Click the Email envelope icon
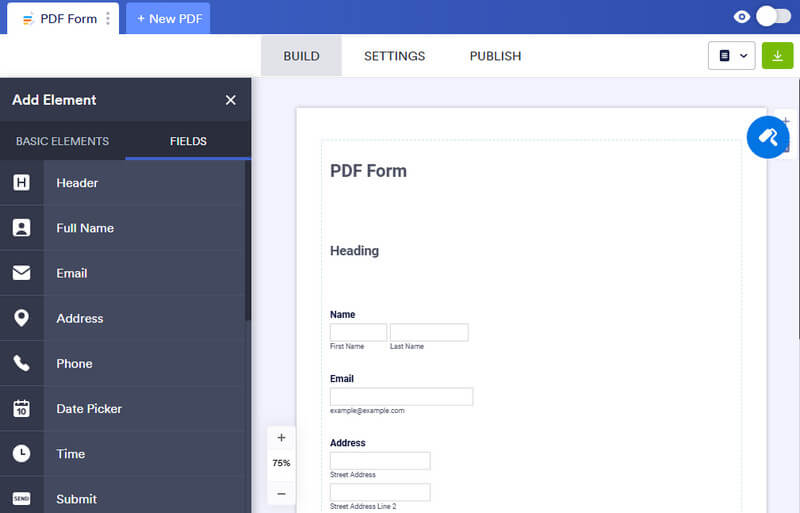This screenshot has height=513, width=800. tap(21, 273)
